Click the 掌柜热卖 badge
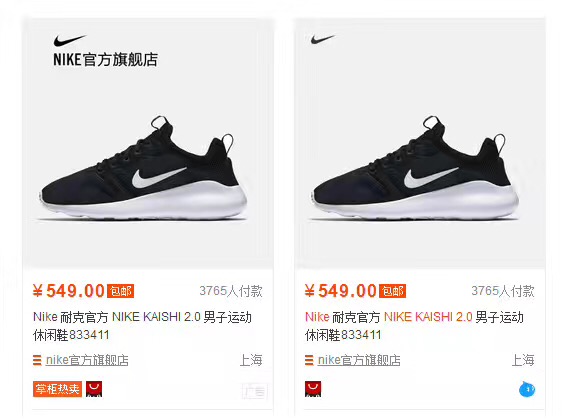Screen dimensions: 562x420 pyautogui.click(x=57, y=389)
